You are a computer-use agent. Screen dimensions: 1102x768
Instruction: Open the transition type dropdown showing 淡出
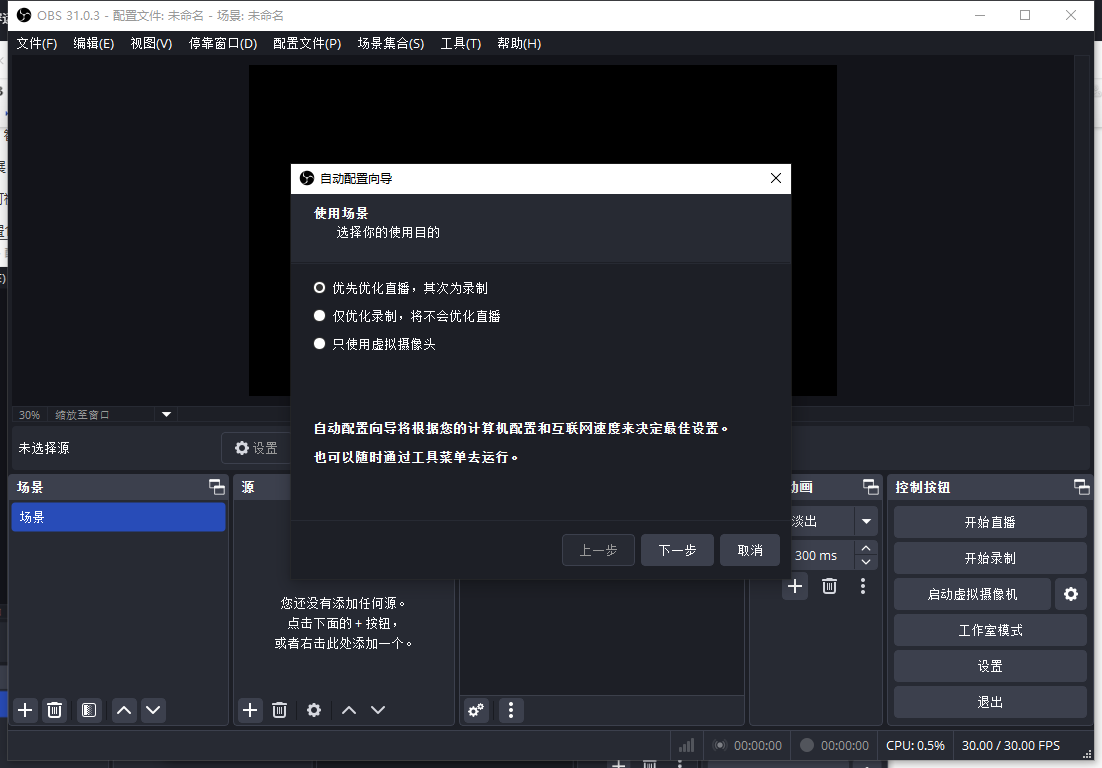tap(866, 520)
